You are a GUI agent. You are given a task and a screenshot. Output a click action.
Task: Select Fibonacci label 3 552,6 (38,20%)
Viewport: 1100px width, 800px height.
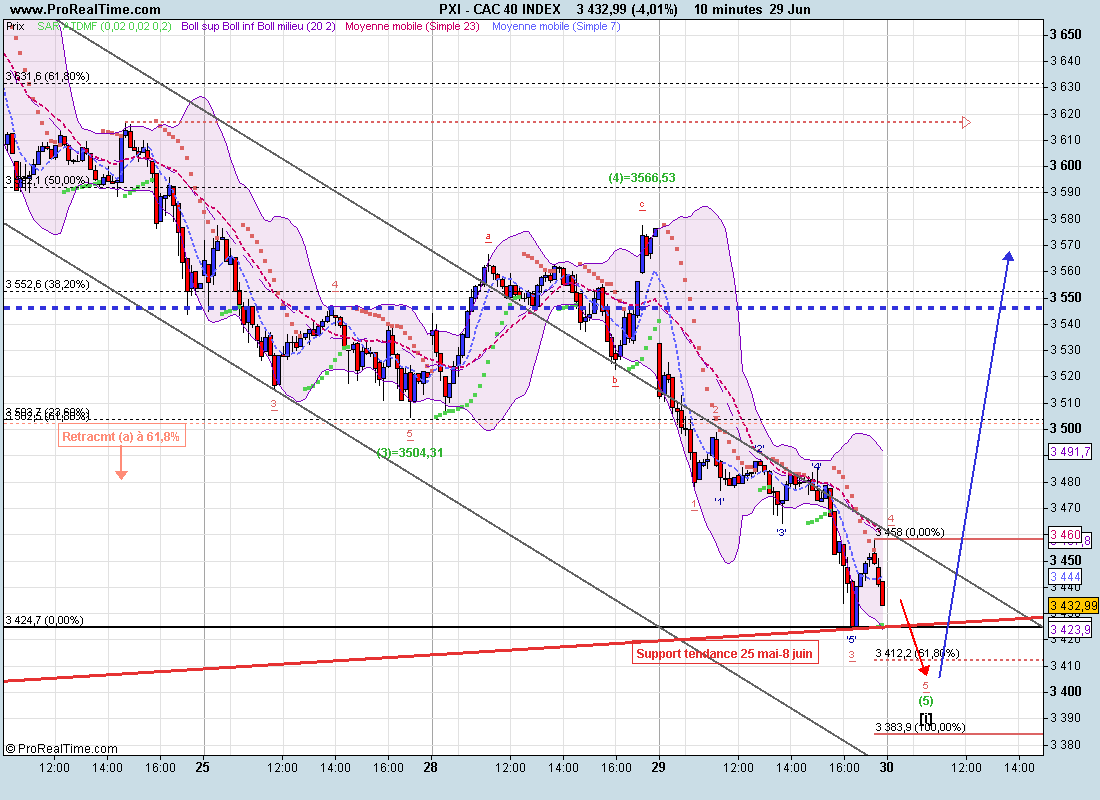(47, 284)
